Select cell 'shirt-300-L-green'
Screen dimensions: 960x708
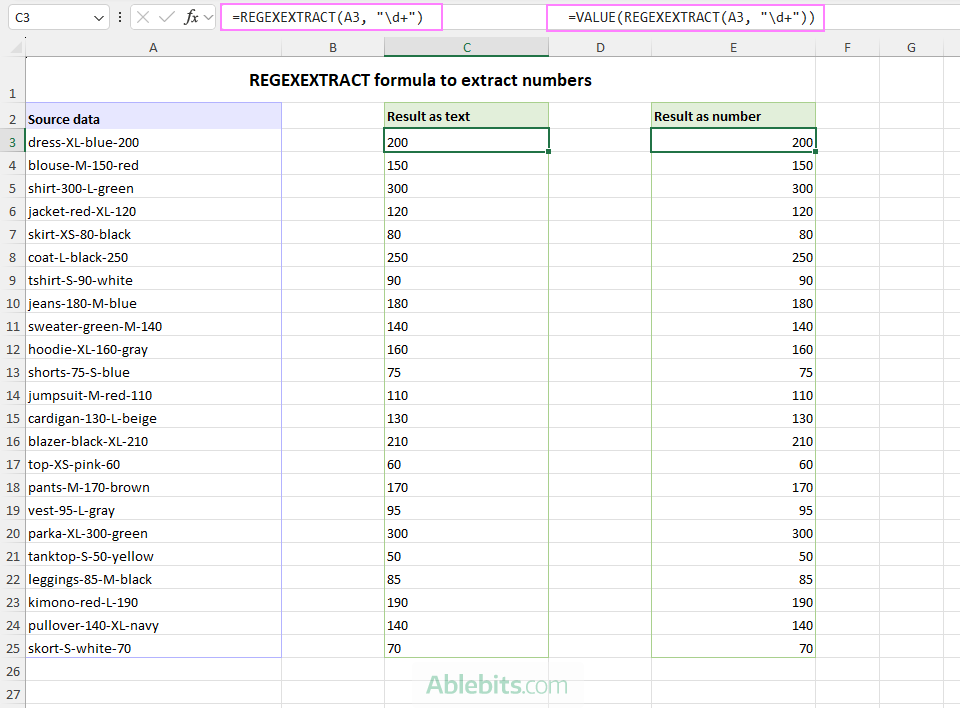pos(153,188)
